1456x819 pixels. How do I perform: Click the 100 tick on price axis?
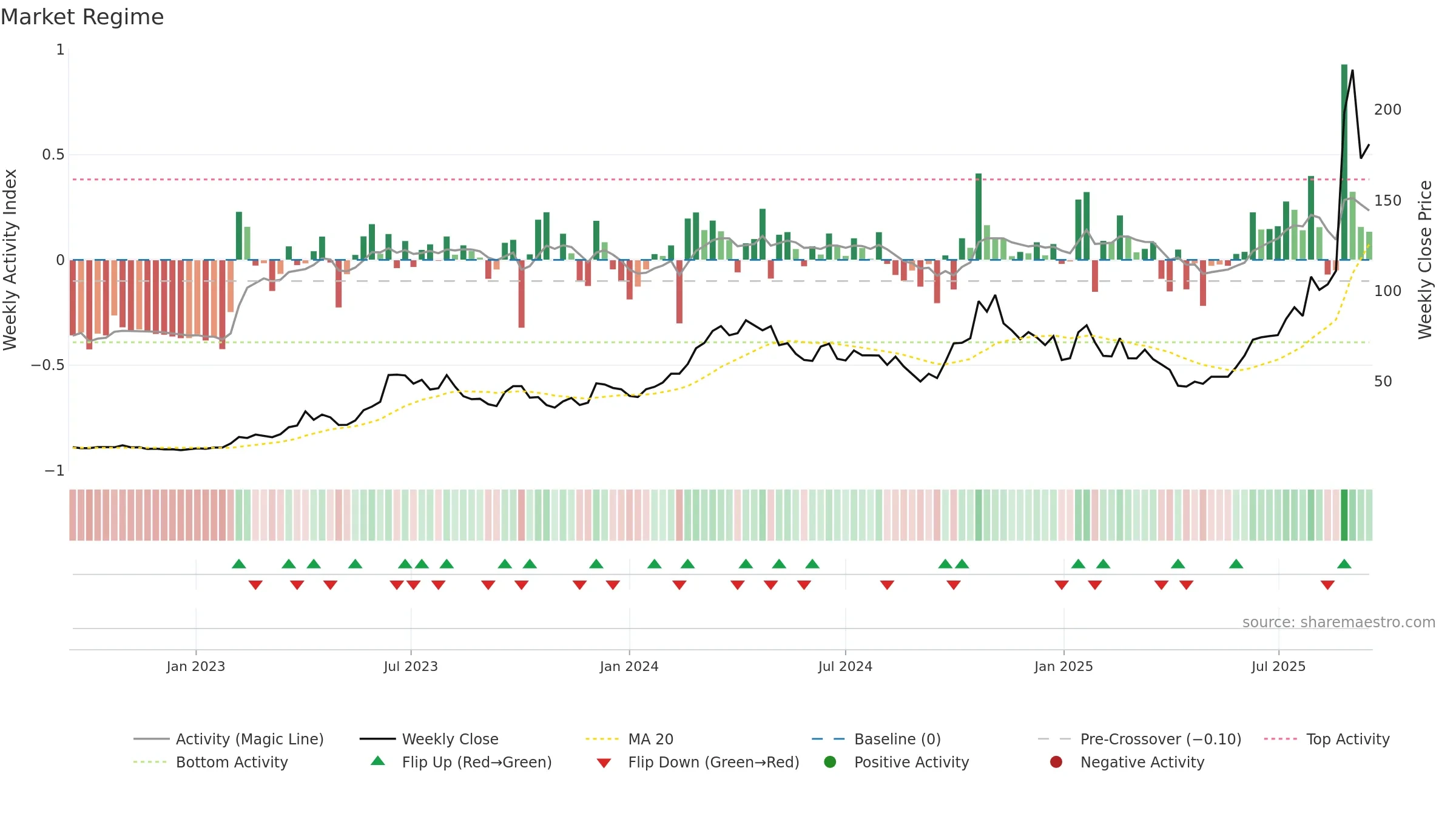pyautogui.click(x=1388, y=291)
